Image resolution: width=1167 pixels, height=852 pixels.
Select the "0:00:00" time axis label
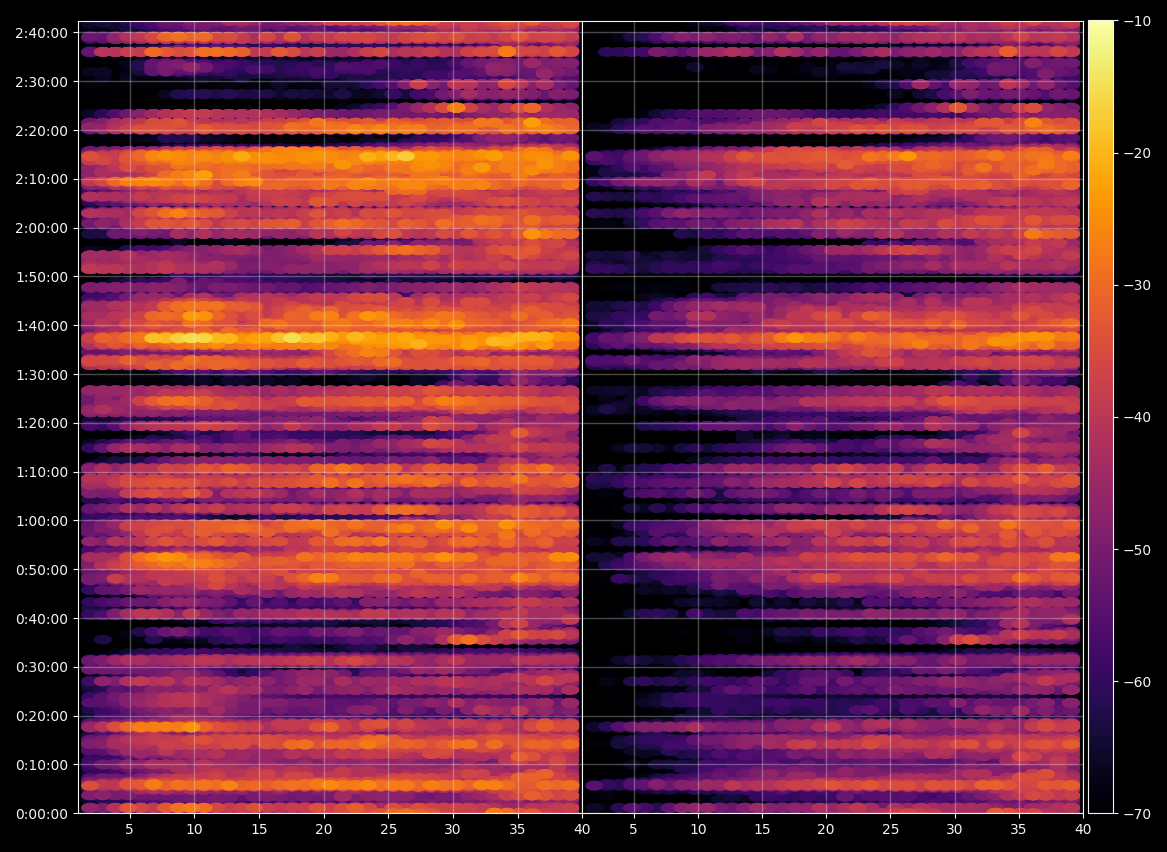[42, 814]
